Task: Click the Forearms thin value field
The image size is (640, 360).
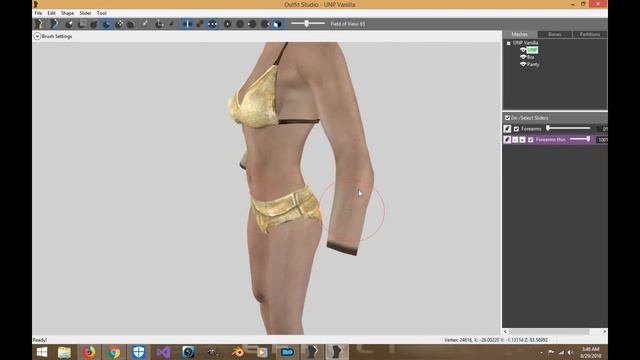Action: (602, 140)
